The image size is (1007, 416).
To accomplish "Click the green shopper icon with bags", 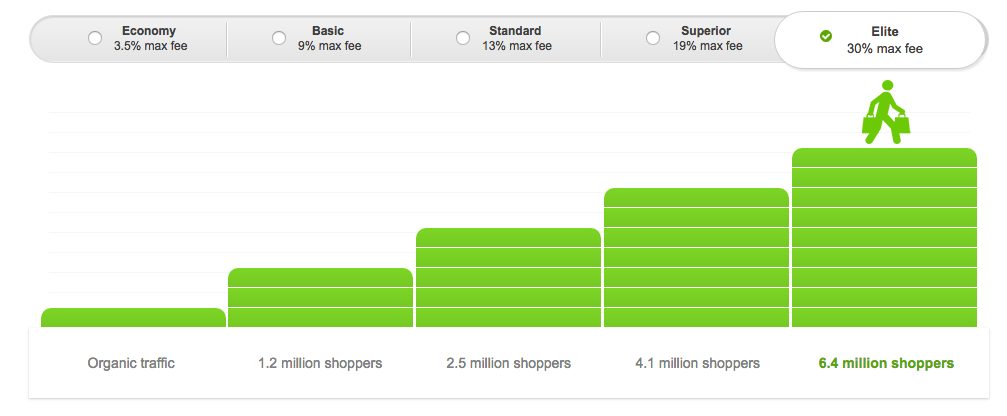I will [x=885, y=113].
